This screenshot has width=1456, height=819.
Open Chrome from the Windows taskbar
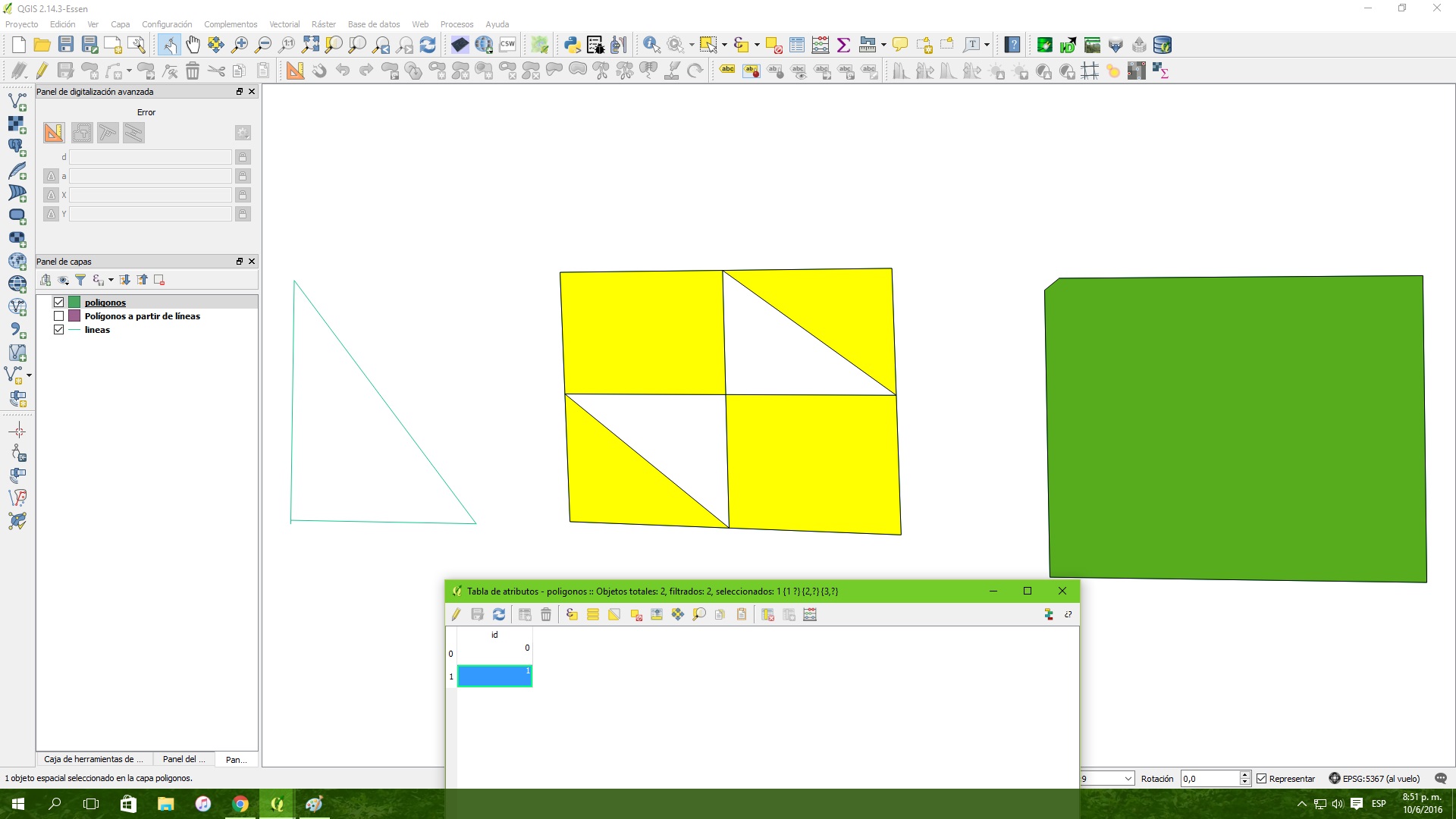(x=240, y=804)
